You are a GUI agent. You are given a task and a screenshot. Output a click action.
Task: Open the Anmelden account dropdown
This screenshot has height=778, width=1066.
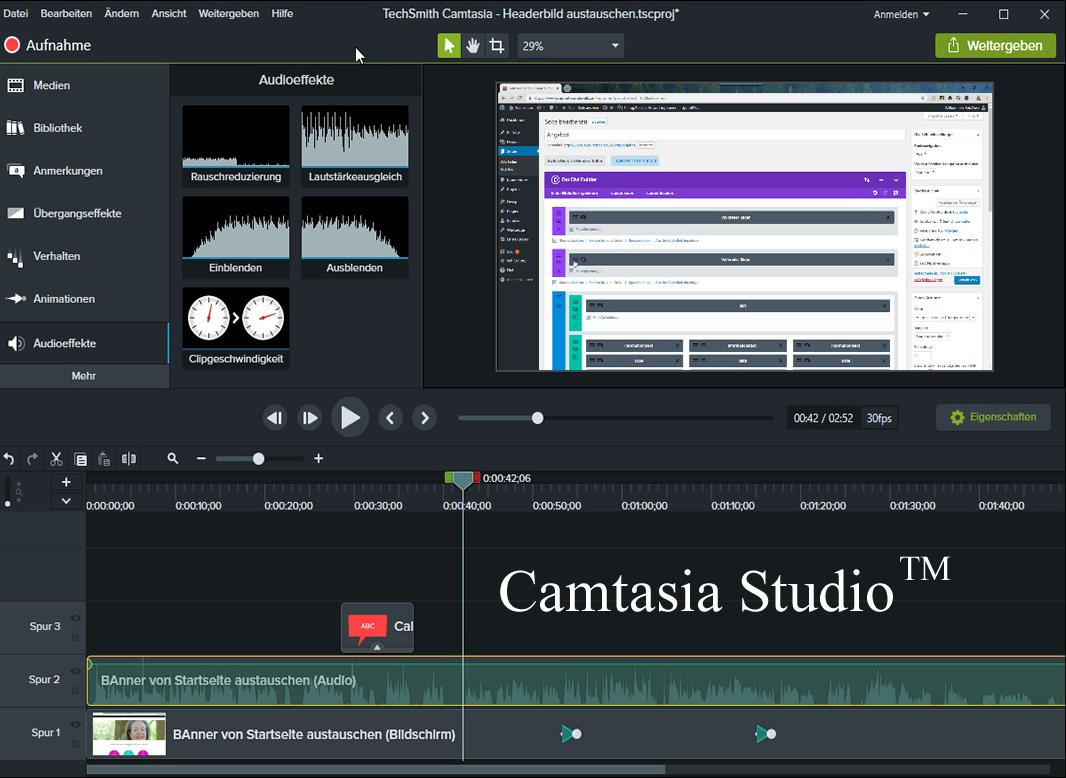pyautogui.click(x=901, y=14)
